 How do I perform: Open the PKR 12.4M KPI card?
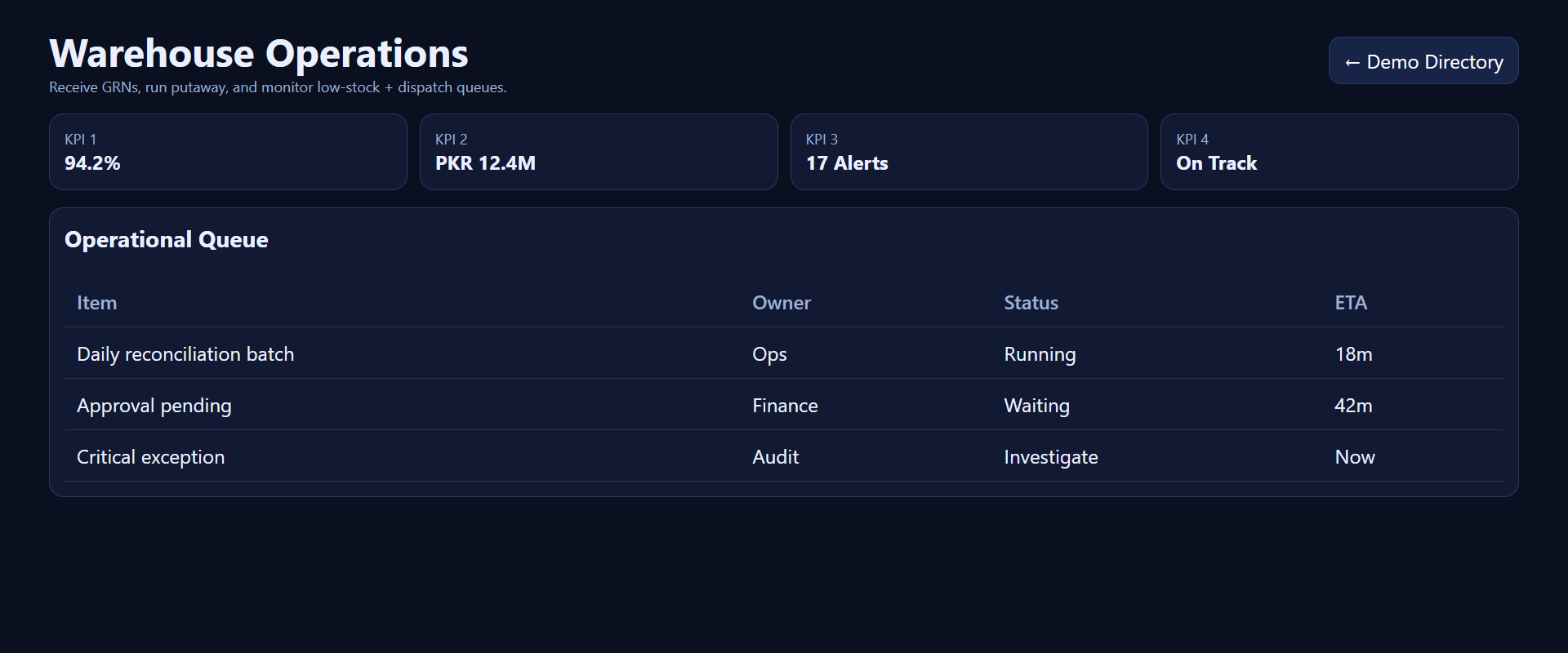click(598, 152)
